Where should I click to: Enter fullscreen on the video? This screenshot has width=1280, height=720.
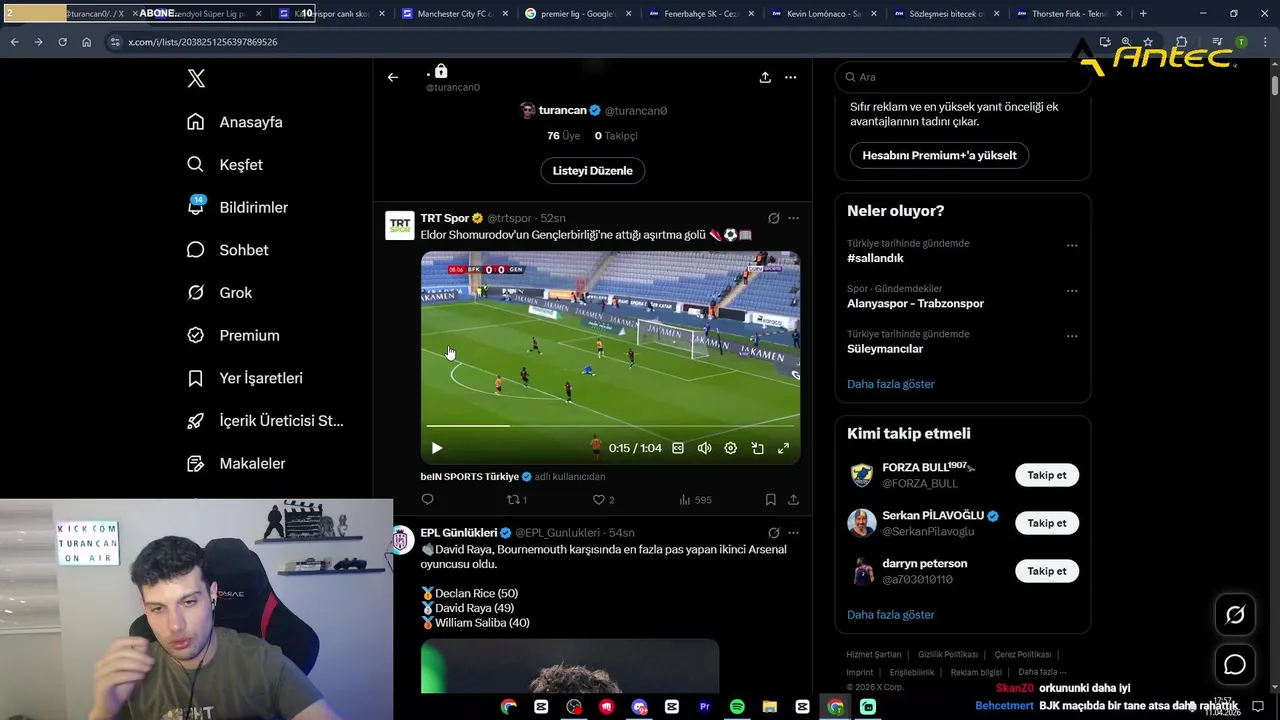pyautogui.click(x=783, y=448)
